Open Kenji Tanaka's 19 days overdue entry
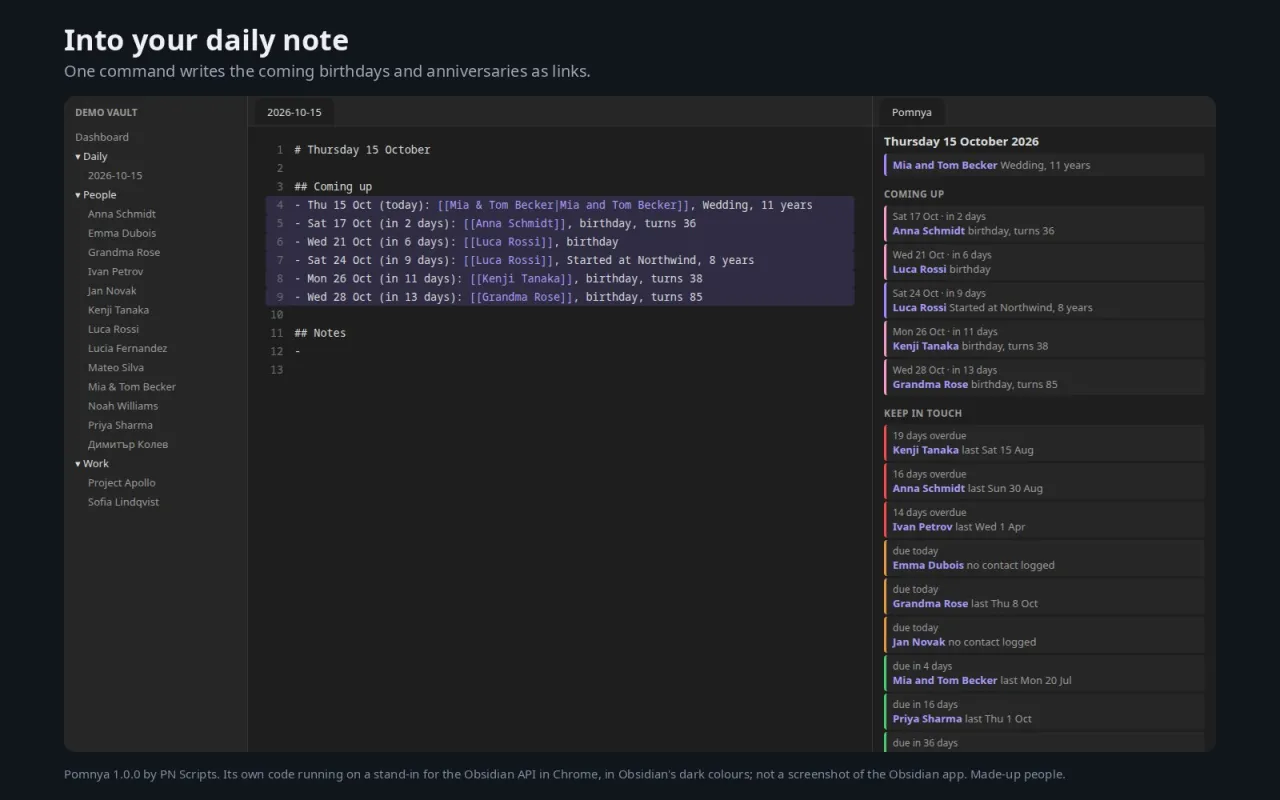 (1044, 443)
